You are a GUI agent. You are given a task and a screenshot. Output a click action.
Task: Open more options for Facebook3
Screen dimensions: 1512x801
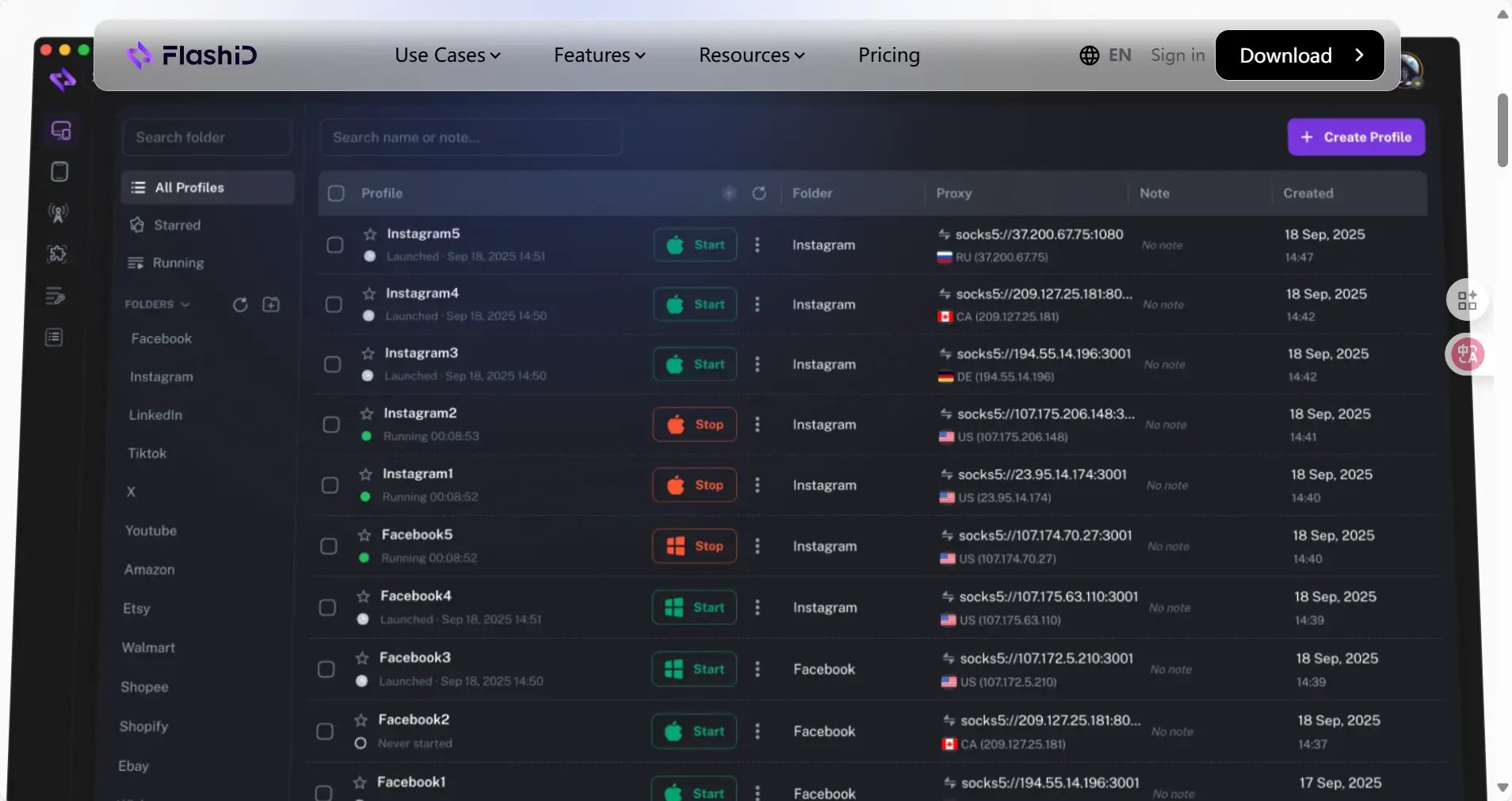pyautogui.click(x=758, y=669)
